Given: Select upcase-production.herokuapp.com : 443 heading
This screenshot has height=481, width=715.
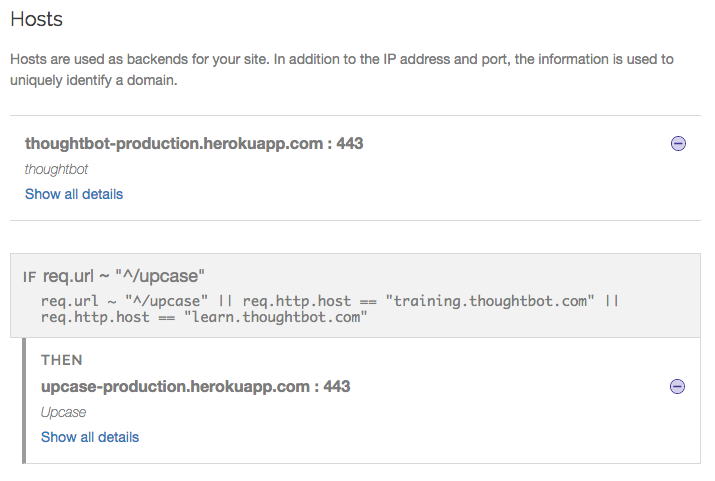Looking at the screenshot, I should (x=196, y=387).
